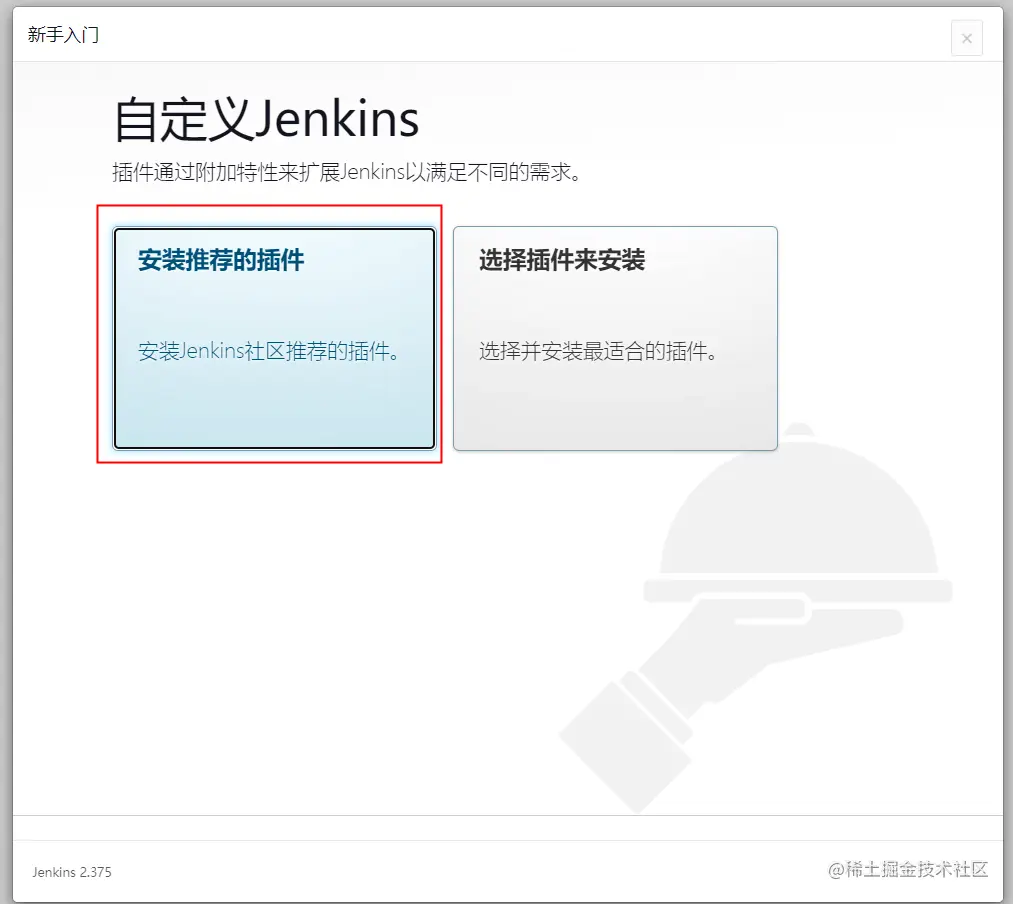Close the 新手入门 setup dialog
This screenshot has width=1013, height=904.
point(966,38)
